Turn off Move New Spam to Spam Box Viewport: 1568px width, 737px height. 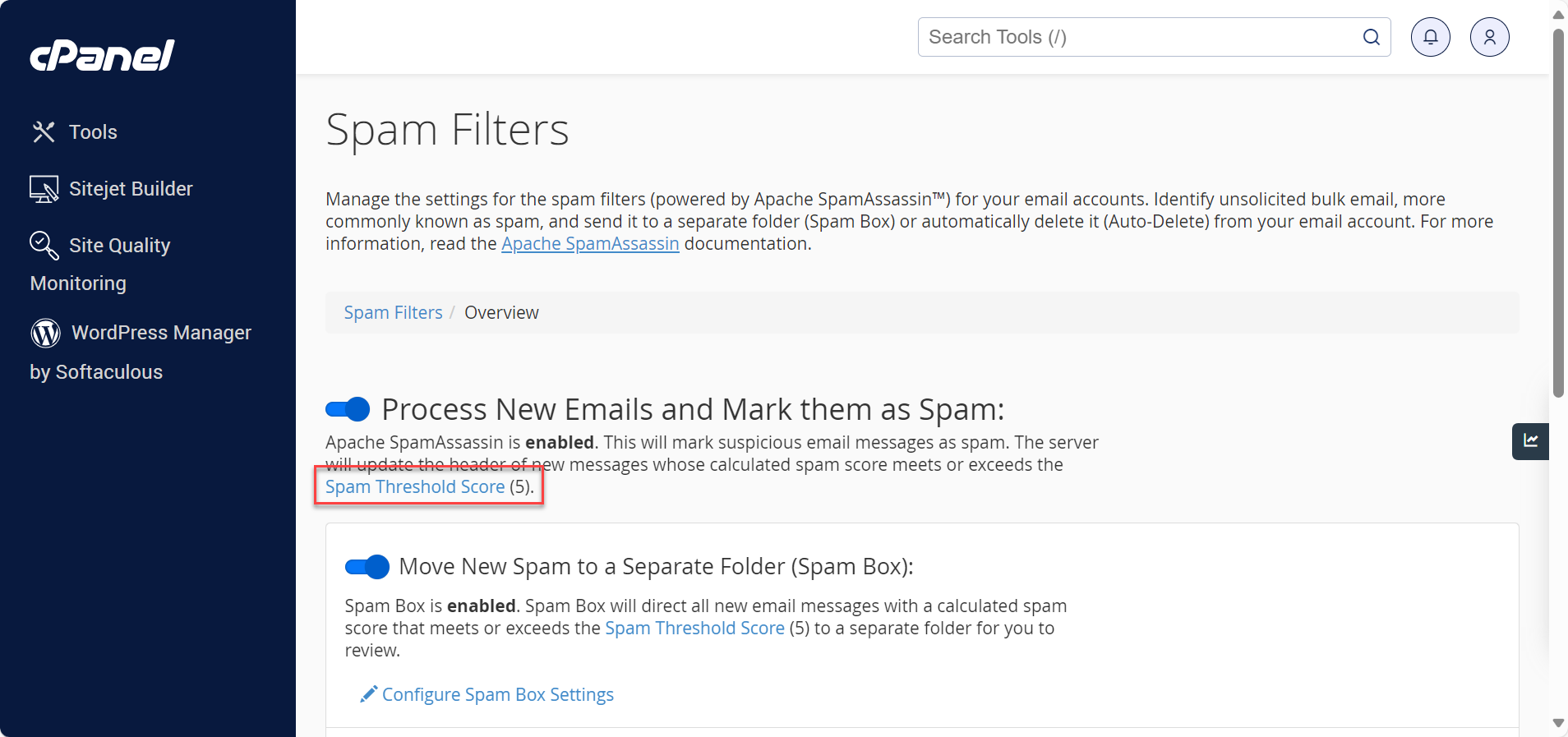[x=367, y=566]
